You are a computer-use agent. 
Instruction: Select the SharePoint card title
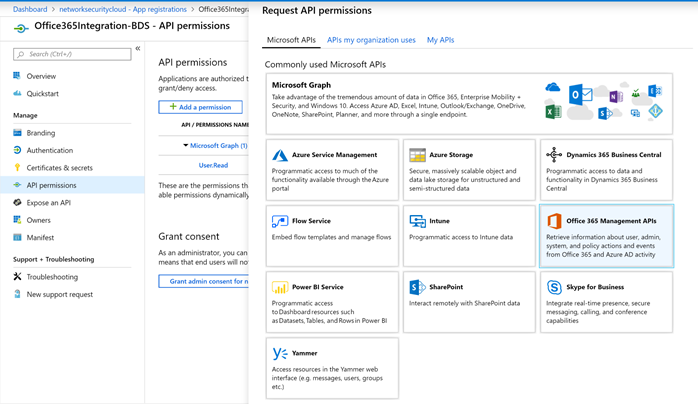[x=446, y=287]
